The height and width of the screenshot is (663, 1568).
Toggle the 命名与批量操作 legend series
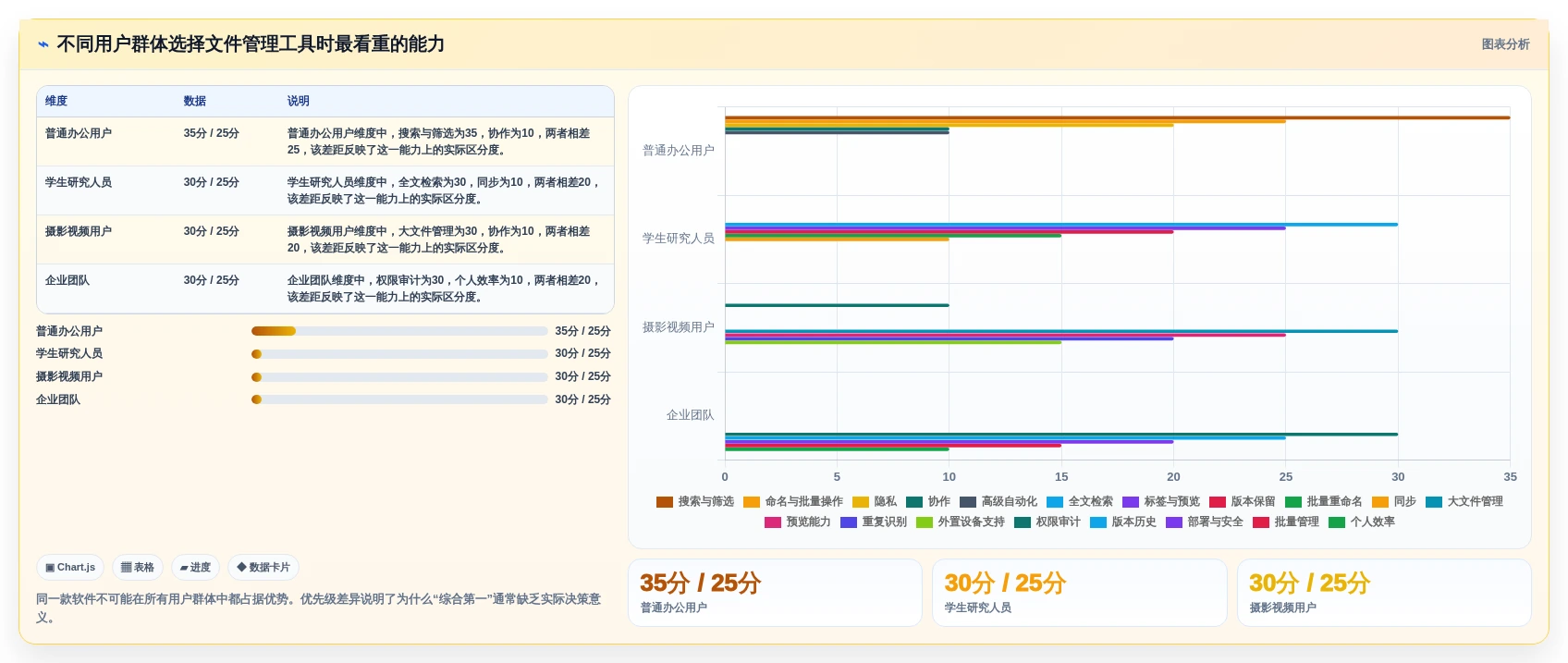tap(792, 501)
